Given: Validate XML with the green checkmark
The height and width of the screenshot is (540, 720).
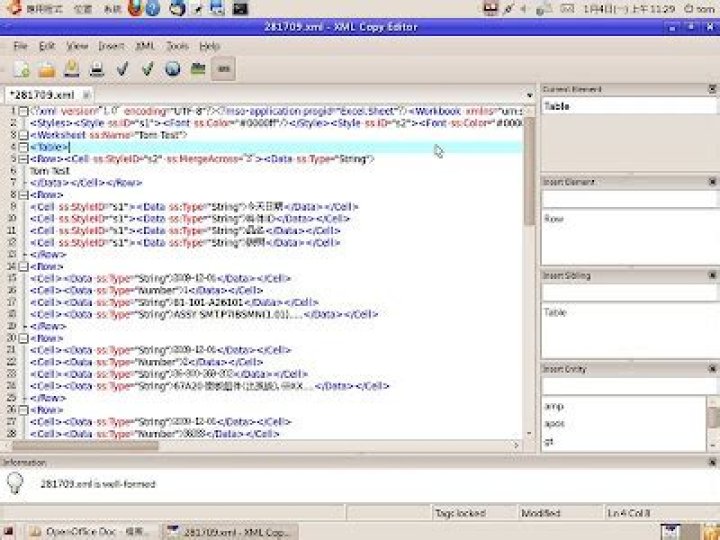Looking at the screenshot, I should tap(147, 69).
